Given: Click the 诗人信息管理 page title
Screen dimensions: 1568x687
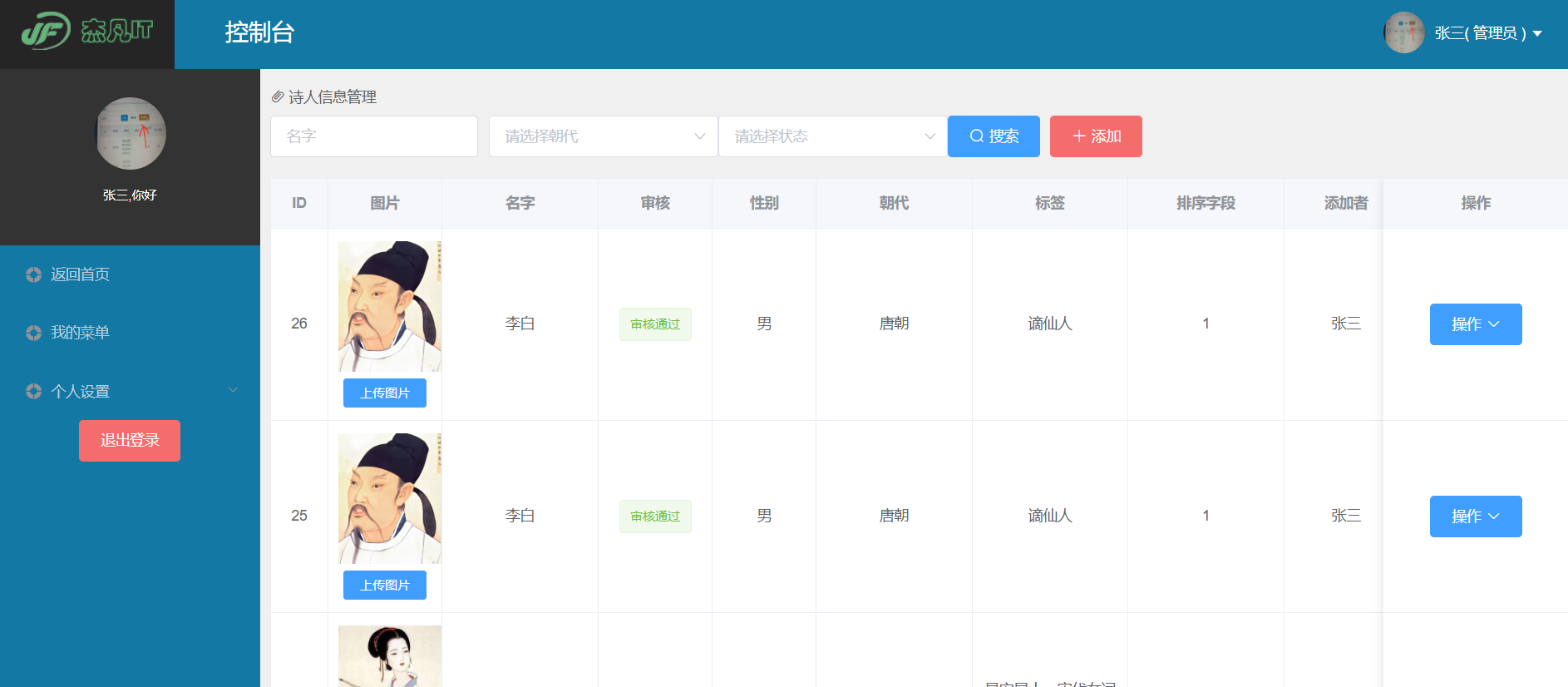Looking at the screenshot, I should [x=333, y=97].
